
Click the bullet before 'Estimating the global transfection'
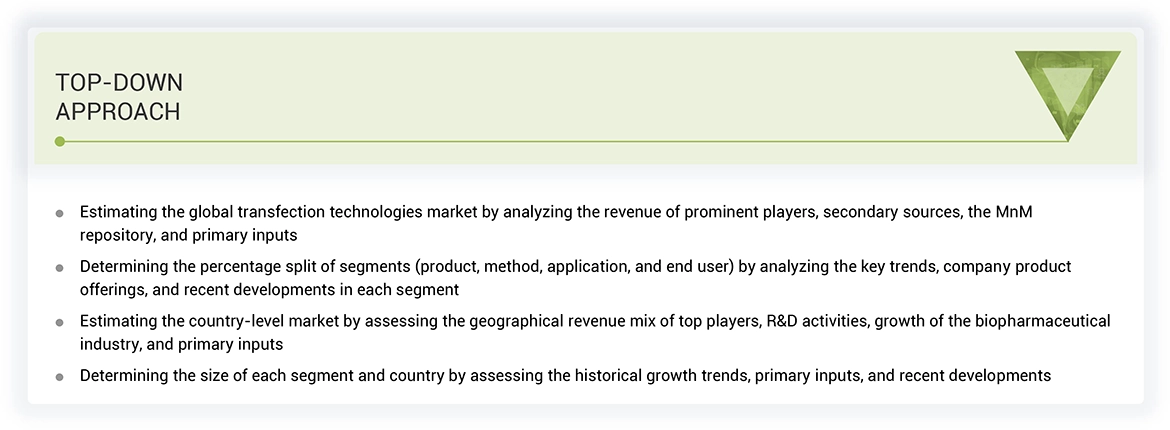(x=60, y=213)
